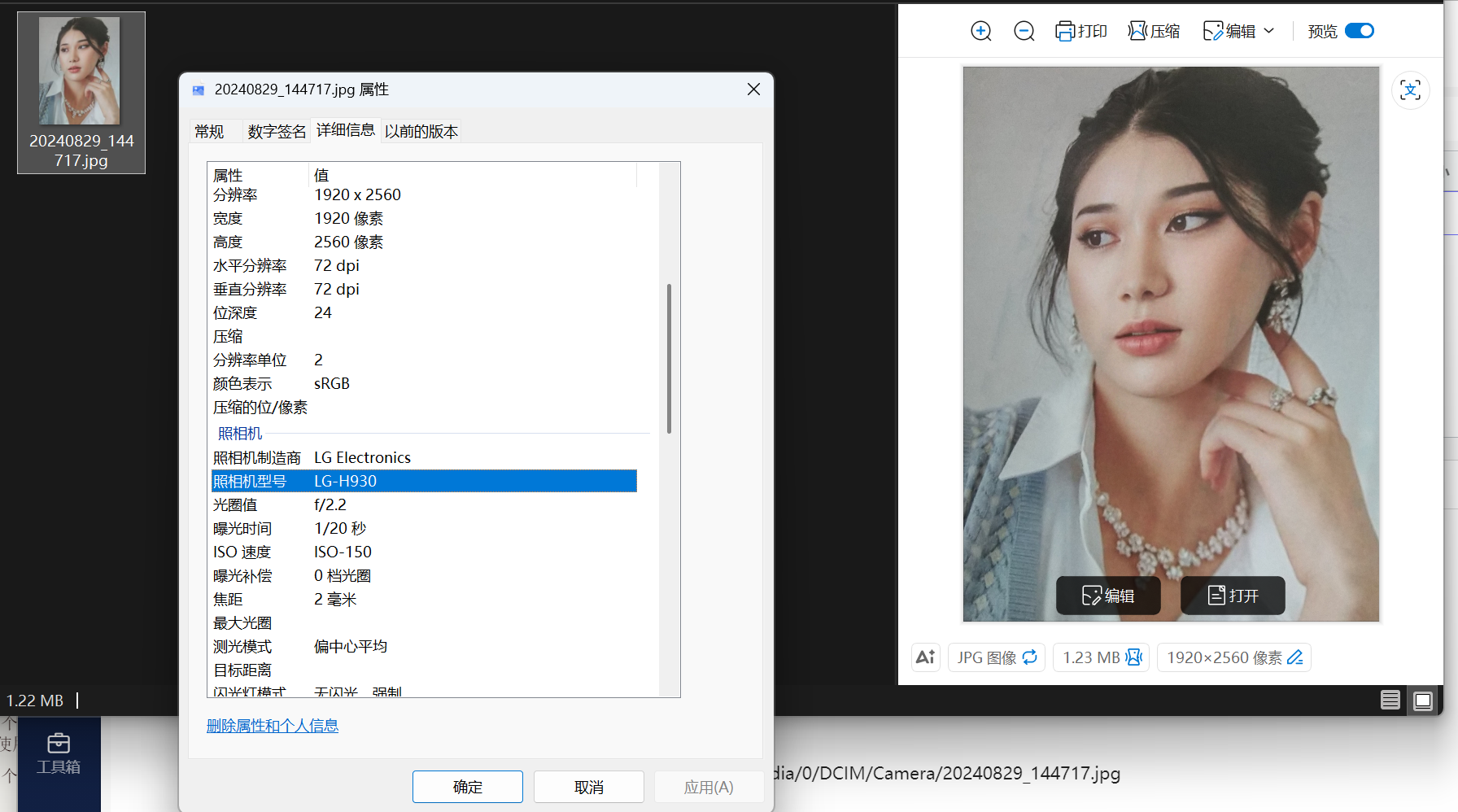Select the empty 压缩 property row

[x=423, y=337]
